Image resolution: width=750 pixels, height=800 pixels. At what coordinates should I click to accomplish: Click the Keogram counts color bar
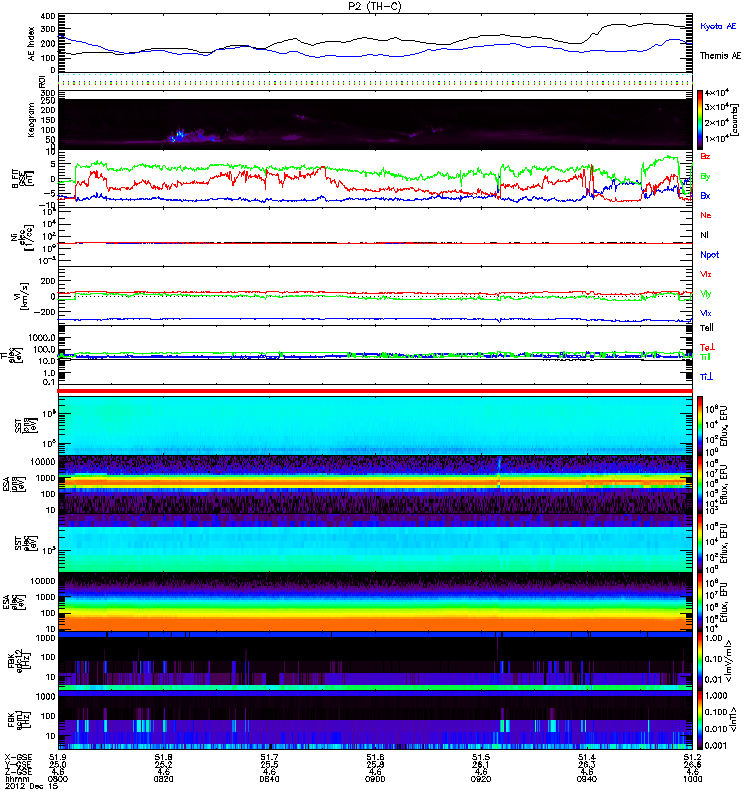(702, 118)
